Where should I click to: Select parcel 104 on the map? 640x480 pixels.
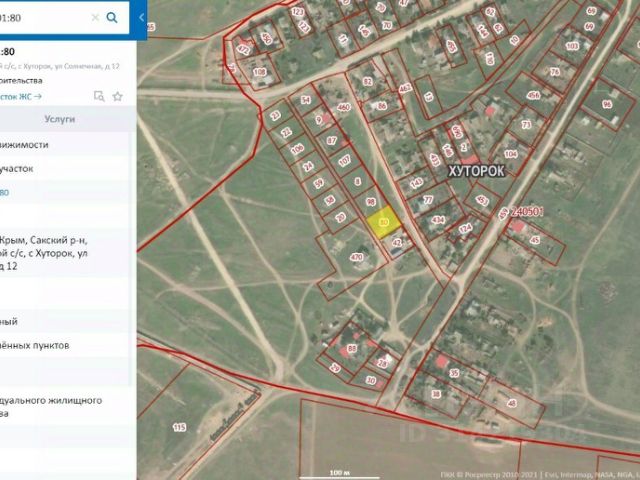pos(510,154)
